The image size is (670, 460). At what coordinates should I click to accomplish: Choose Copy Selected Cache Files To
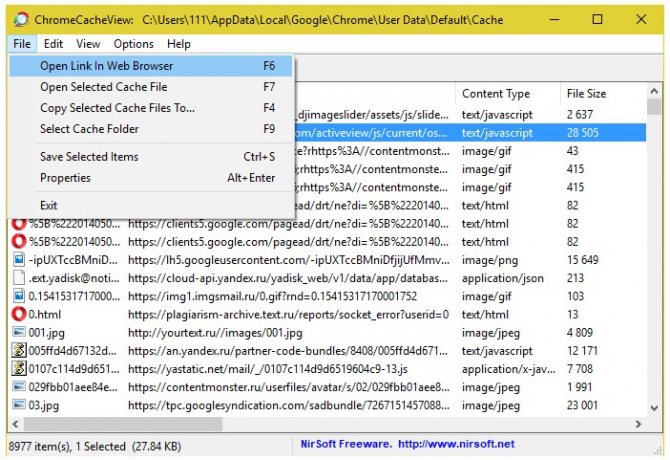pyautogui.click(x=117, y=108)
